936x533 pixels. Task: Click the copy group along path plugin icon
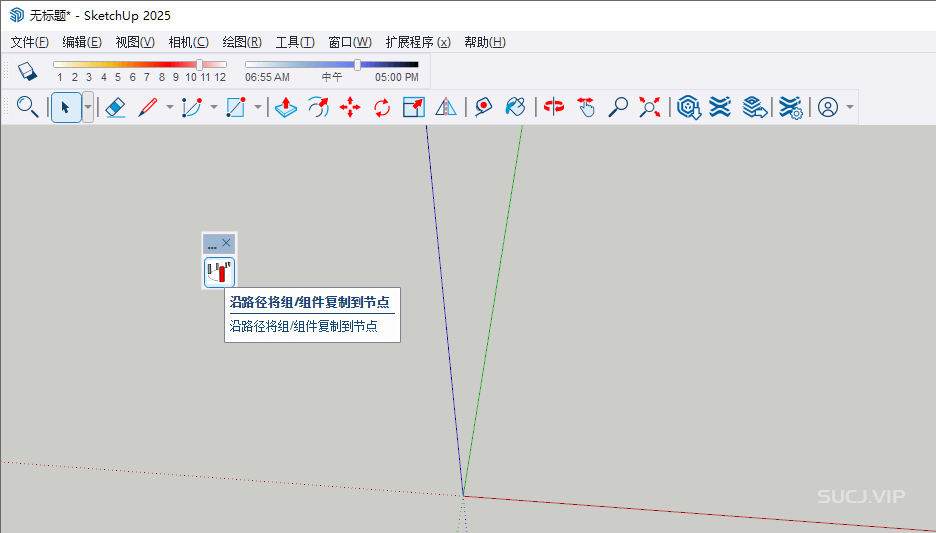point(219,273)
